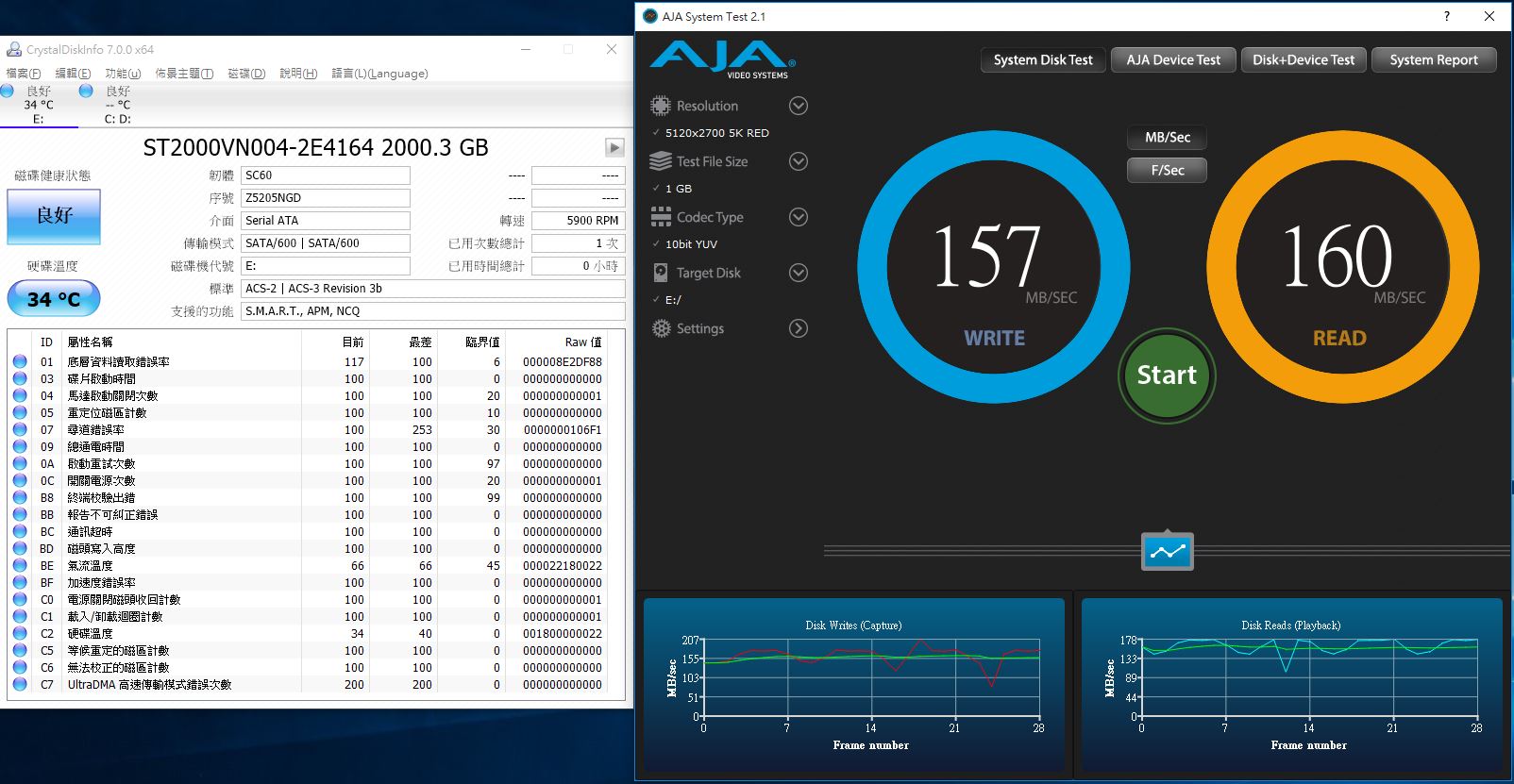Open the 功能(u) menu
The width and height of the screenshot is (1514, 784).
(x=123, y=74)
